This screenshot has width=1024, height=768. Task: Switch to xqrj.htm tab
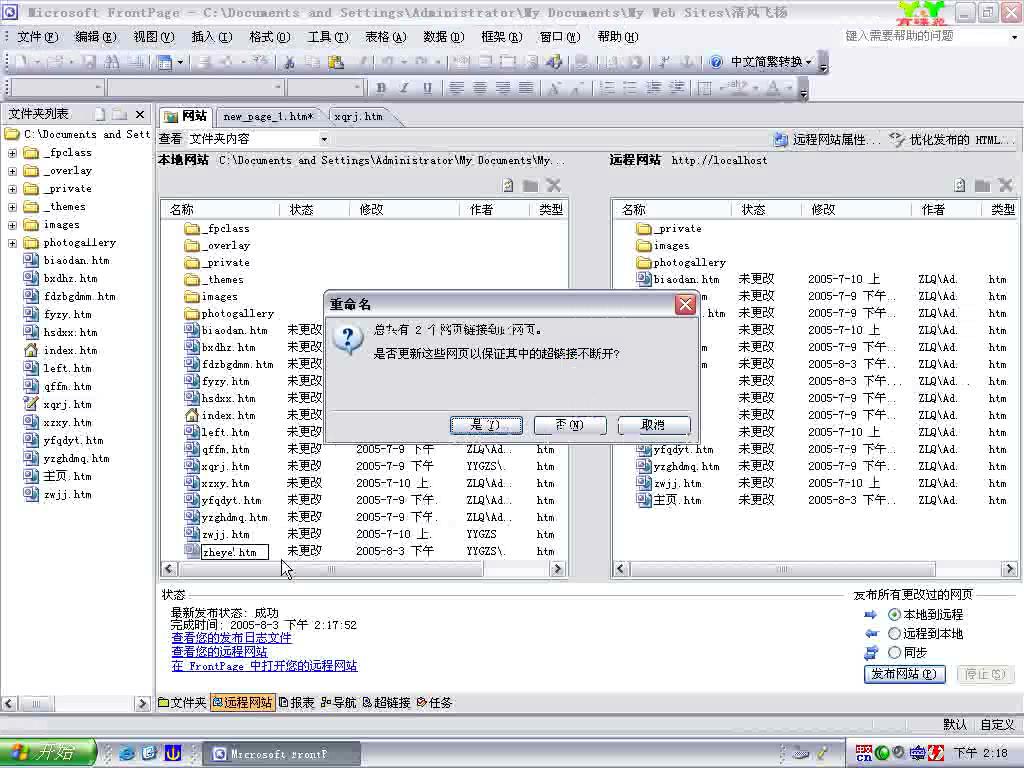pyautogui.click(x=359, y=116)
